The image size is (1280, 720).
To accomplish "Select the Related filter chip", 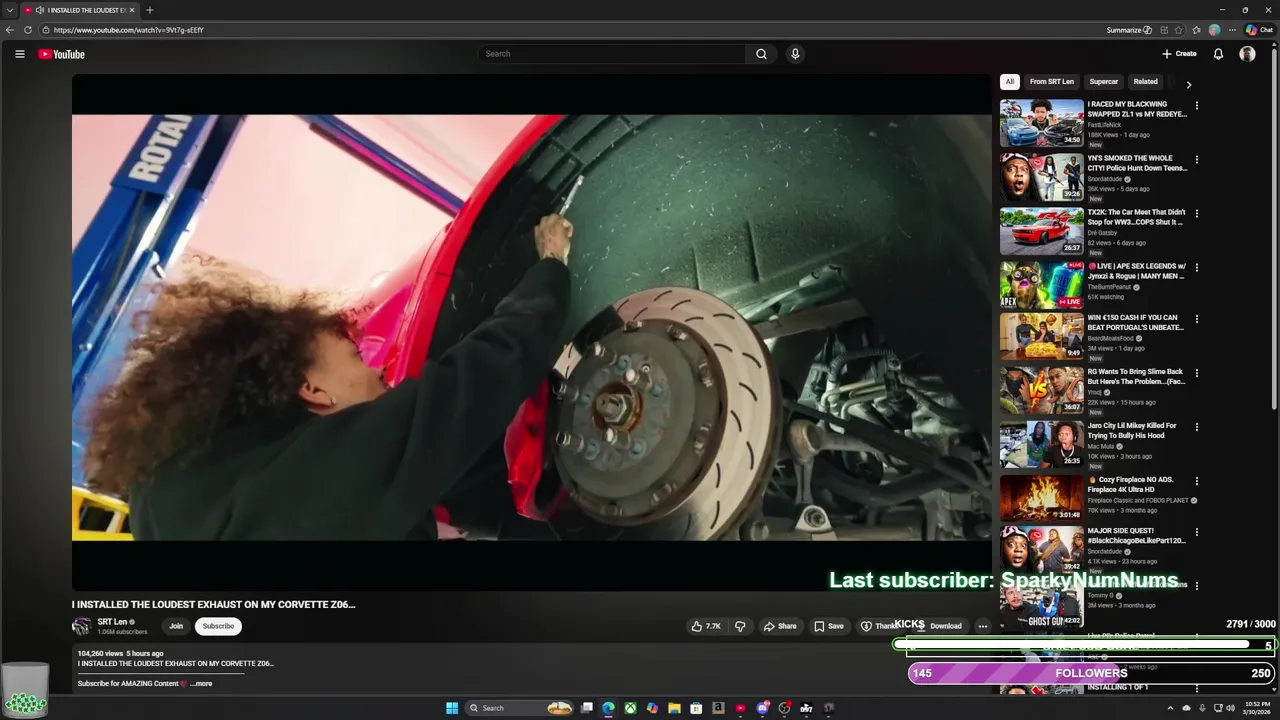I will tap(1146, 82).
